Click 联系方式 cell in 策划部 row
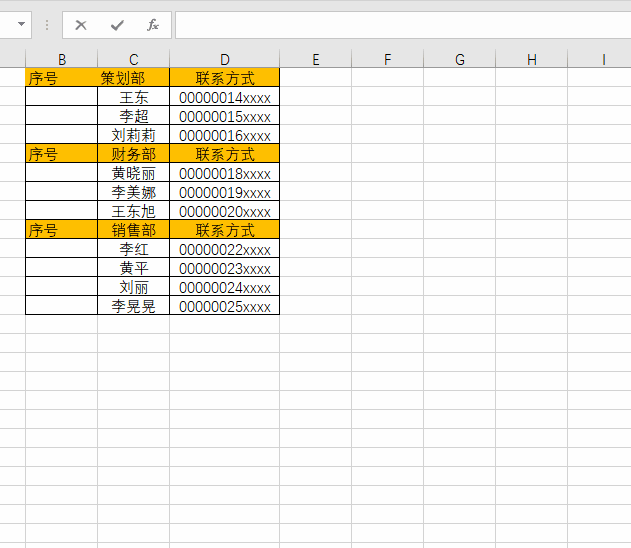 point(225,77)
